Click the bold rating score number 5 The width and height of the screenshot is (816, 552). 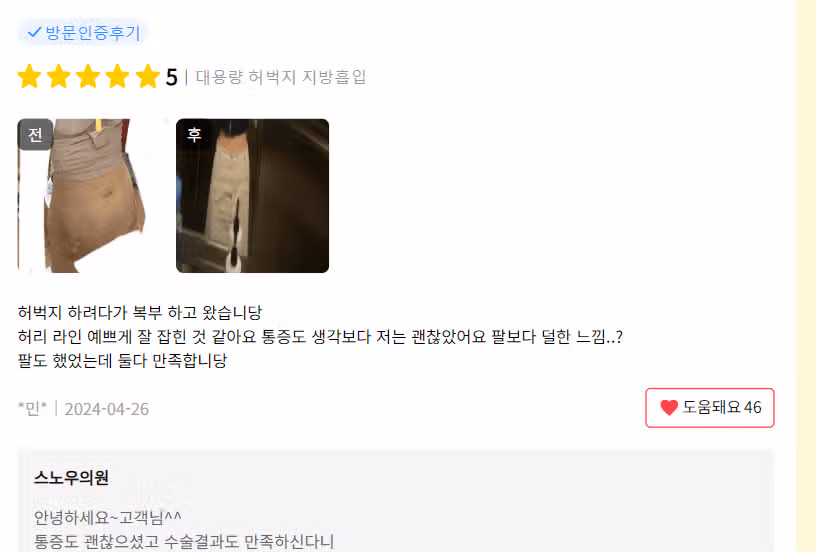coord(172,78)
